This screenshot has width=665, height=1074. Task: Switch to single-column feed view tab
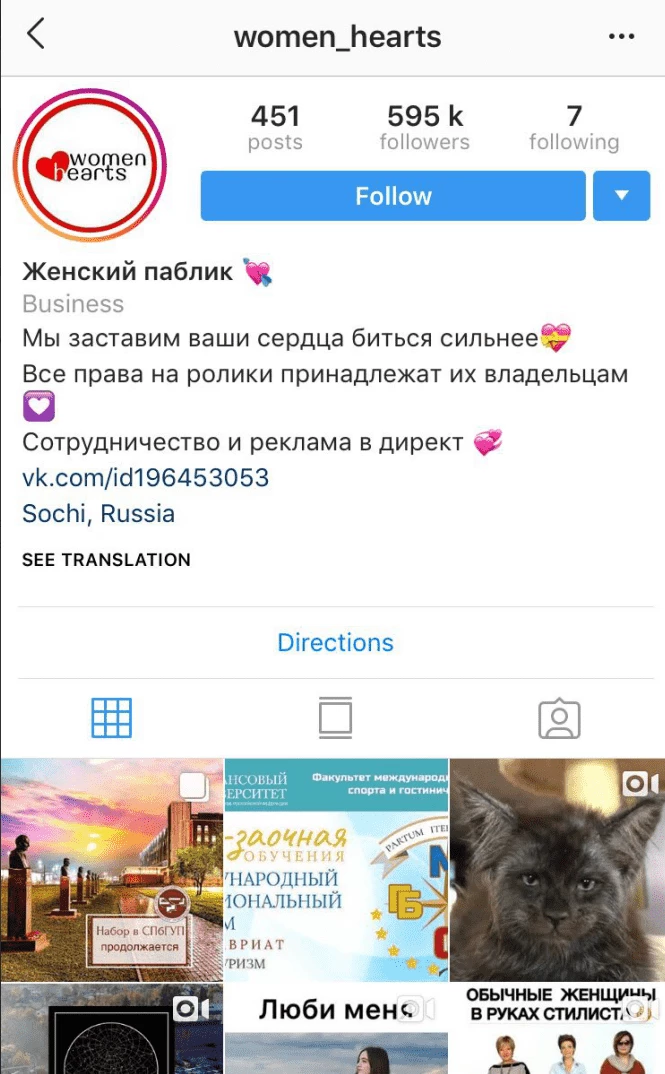pos(336,718)
